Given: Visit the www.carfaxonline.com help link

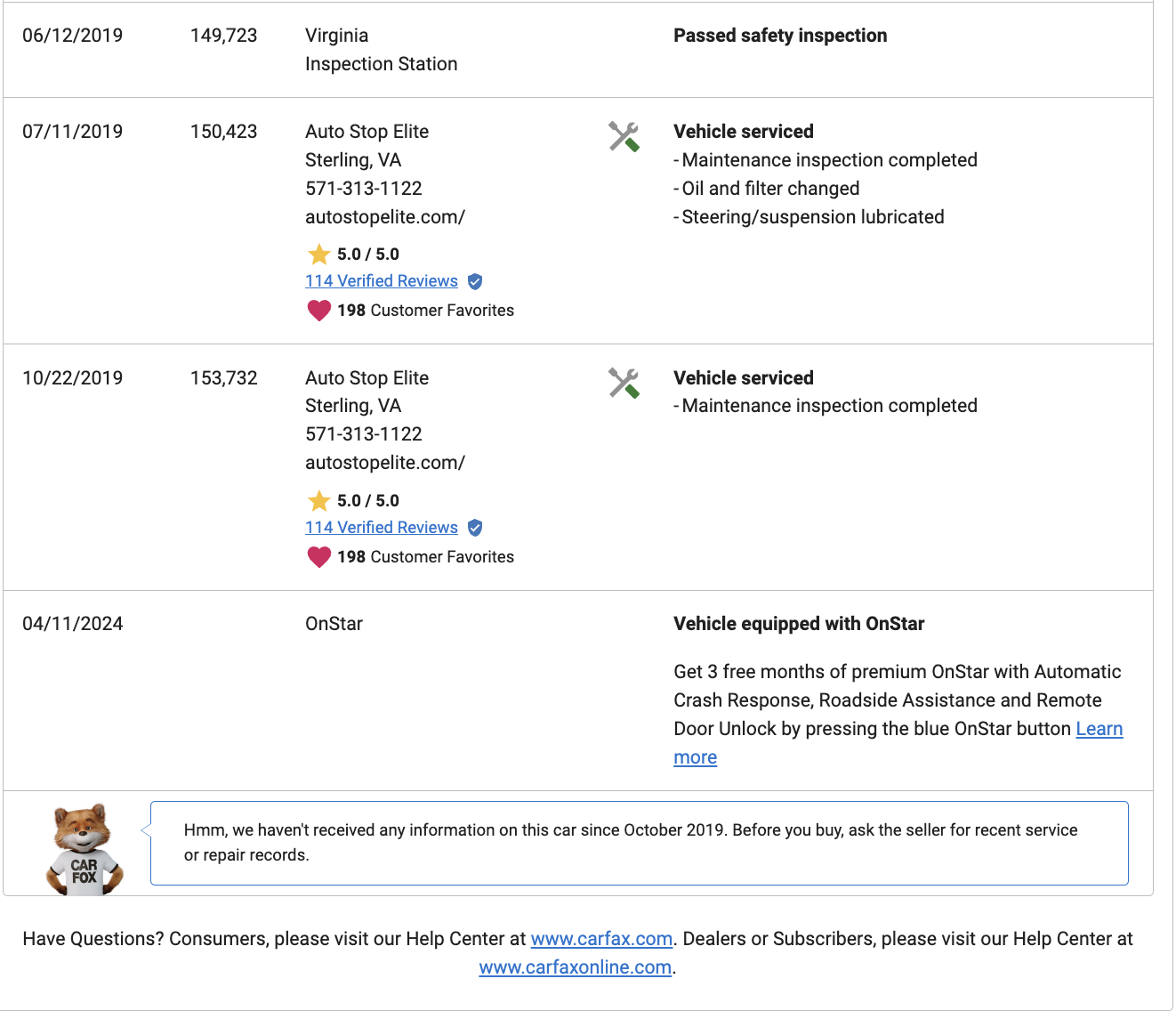Looking at the screenshot, I should click(575, 967).
